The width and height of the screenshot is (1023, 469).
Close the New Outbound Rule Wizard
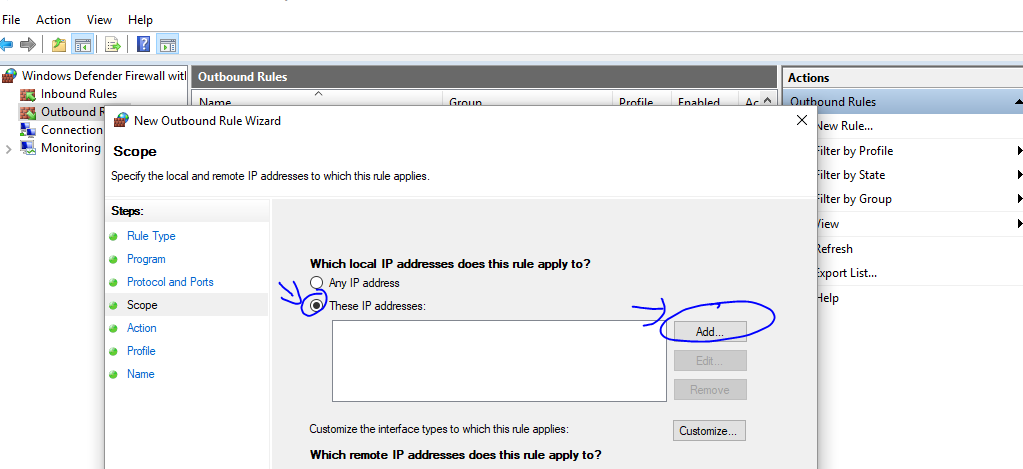[x=802, y=120]
